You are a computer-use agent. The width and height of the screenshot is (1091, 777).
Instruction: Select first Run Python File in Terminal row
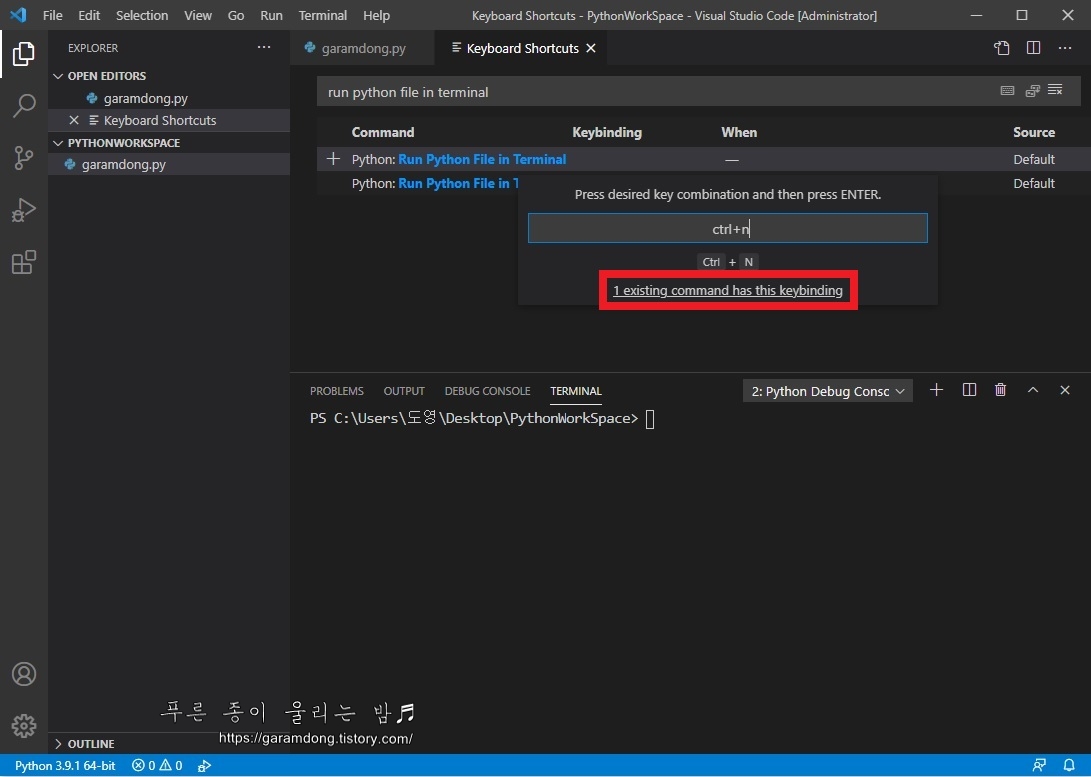coord(703,159)
